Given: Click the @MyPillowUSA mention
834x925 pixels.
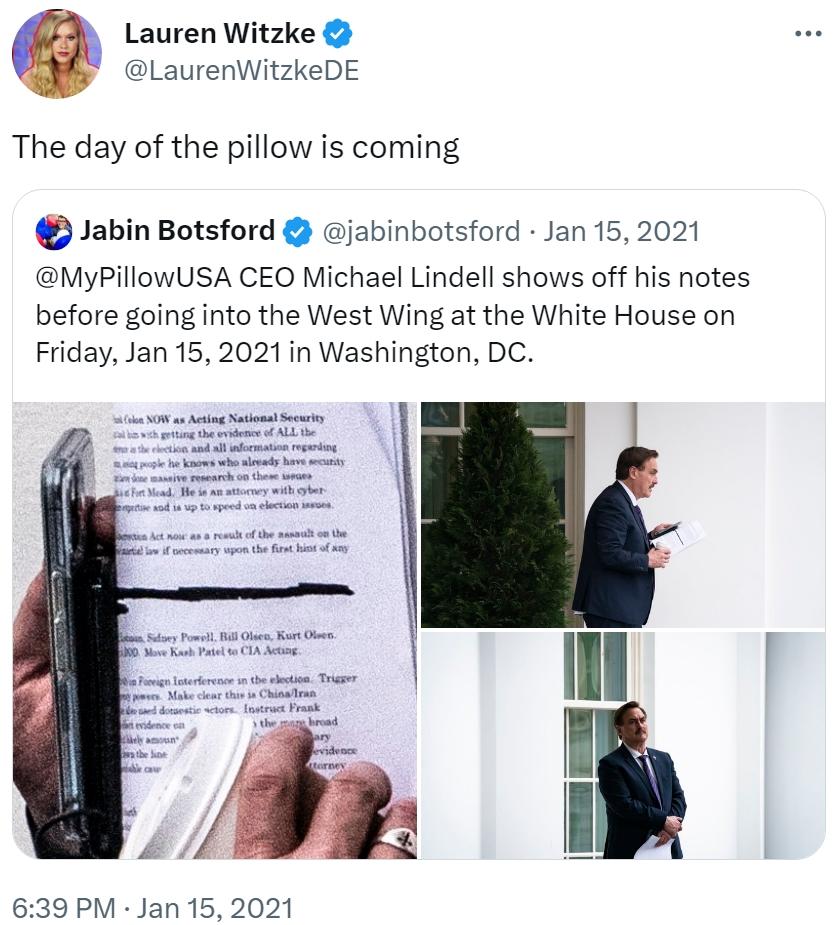Looking at the screenshot, I should click(x=134, y=278).
